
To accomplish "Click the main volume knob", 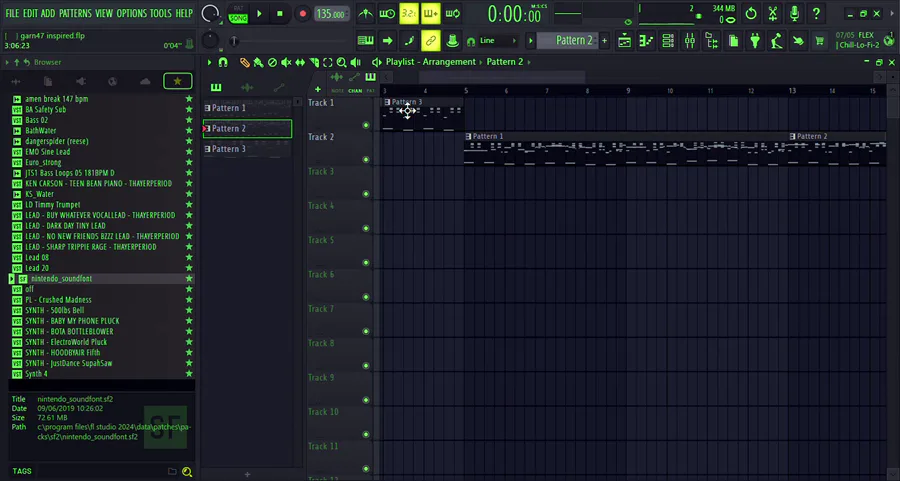I will click(210, 13).
